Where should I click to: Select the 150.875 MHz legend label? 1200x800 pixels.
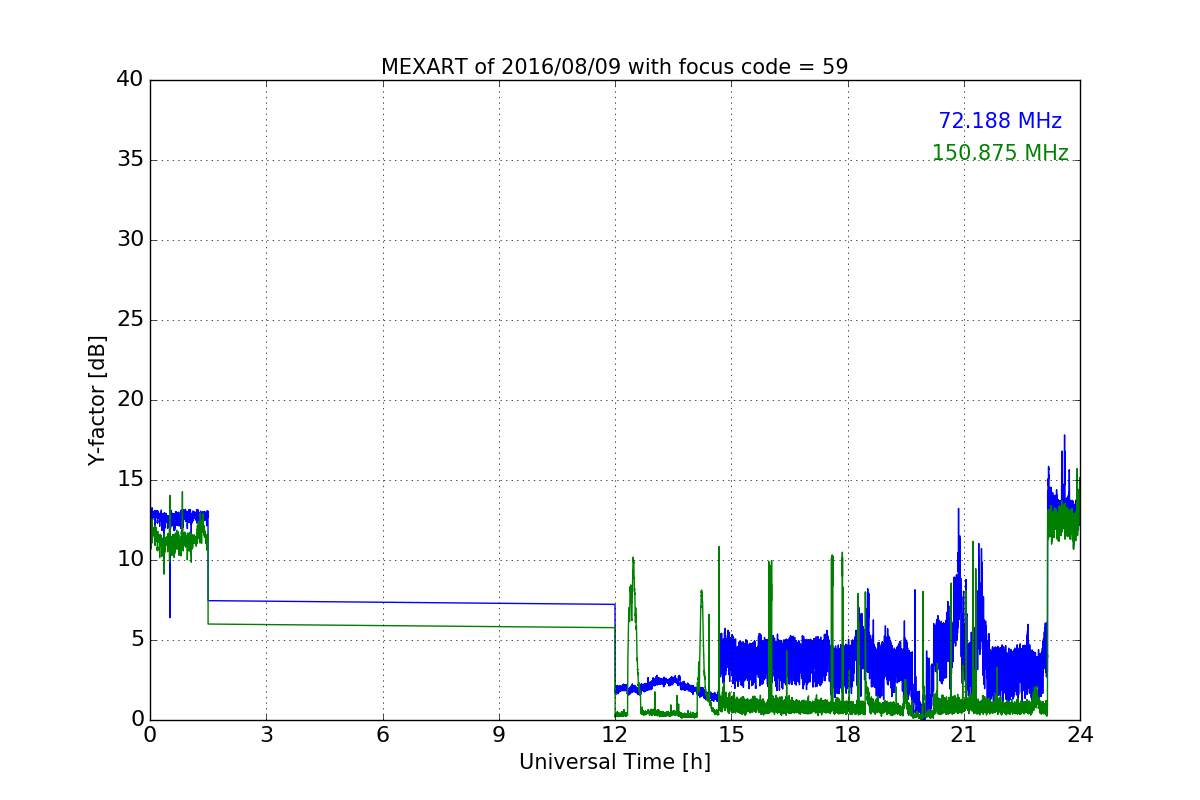(x=1000, y=153)
